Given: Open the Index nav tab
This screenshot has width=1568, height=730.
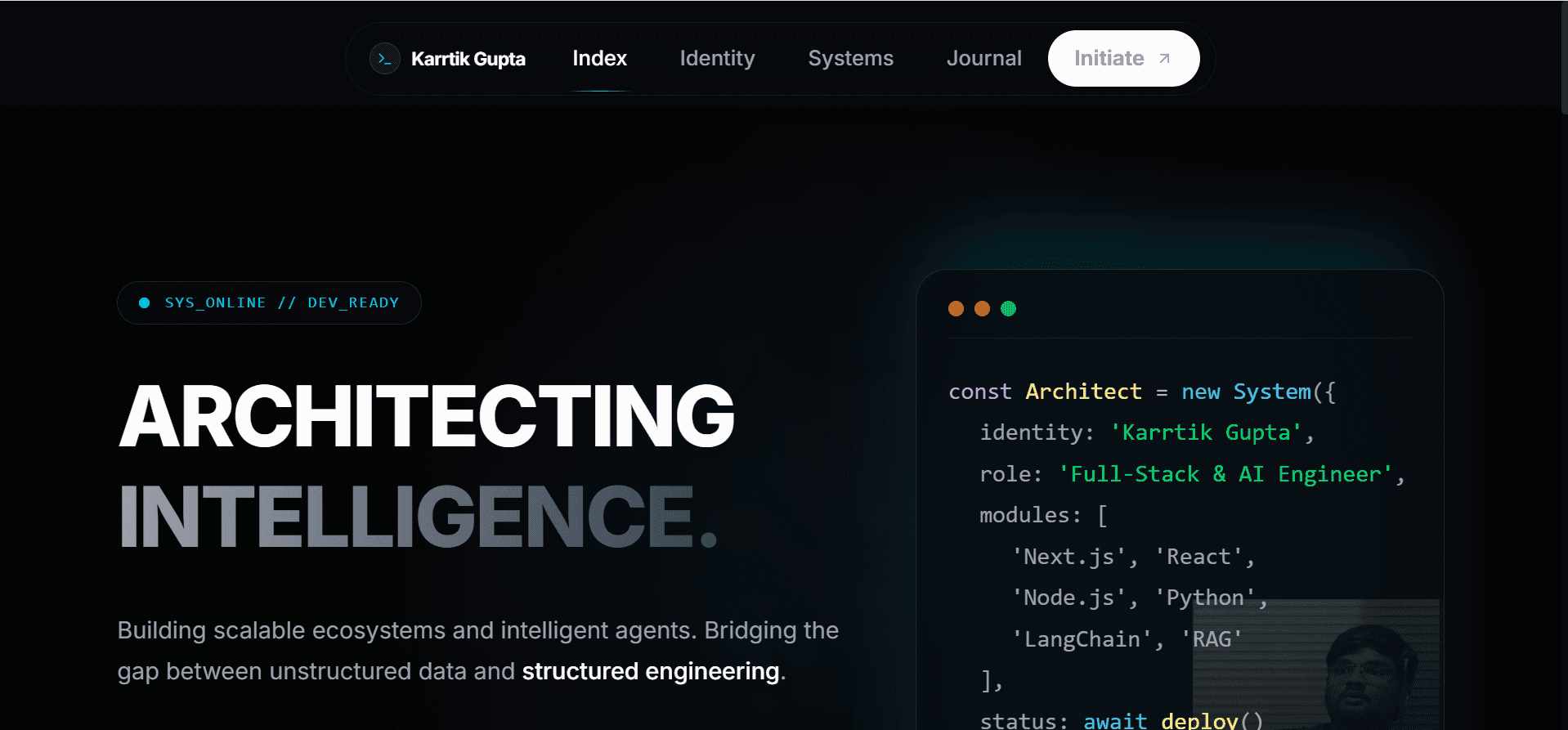Looking at the screenshot, I should click(x=599, y=59).
